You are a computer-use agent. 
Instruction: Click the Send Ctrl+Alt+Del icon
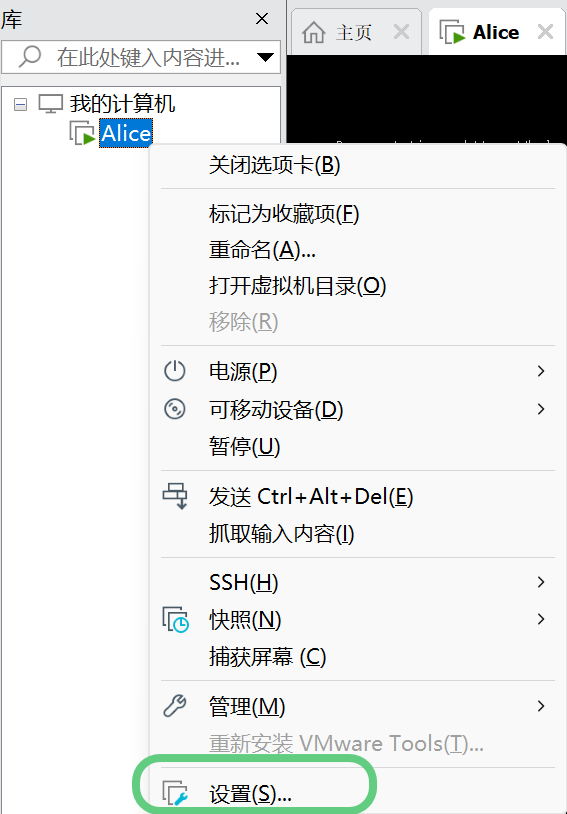click(175, 496)
